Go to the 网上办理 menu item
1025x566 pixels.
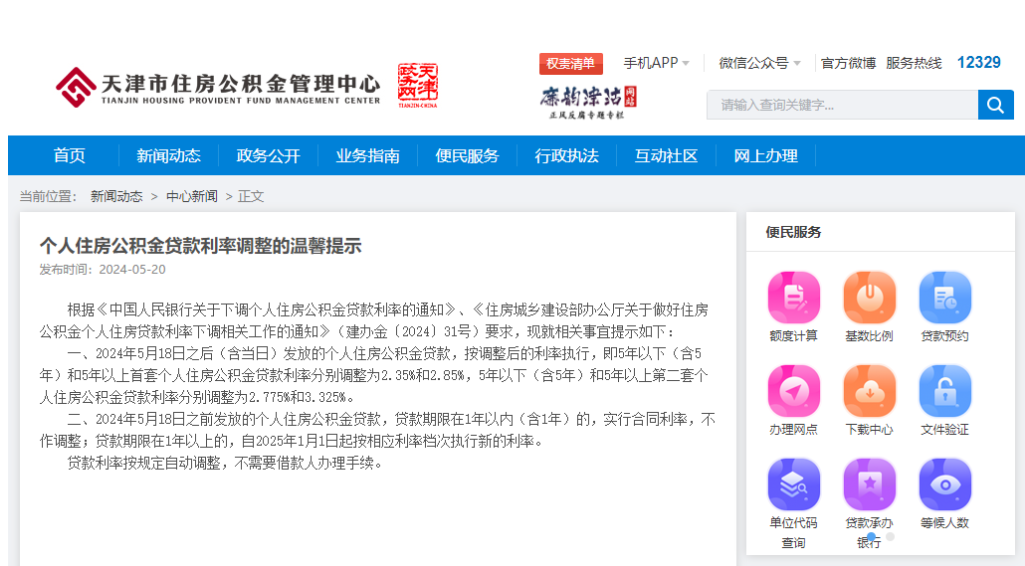765,156
